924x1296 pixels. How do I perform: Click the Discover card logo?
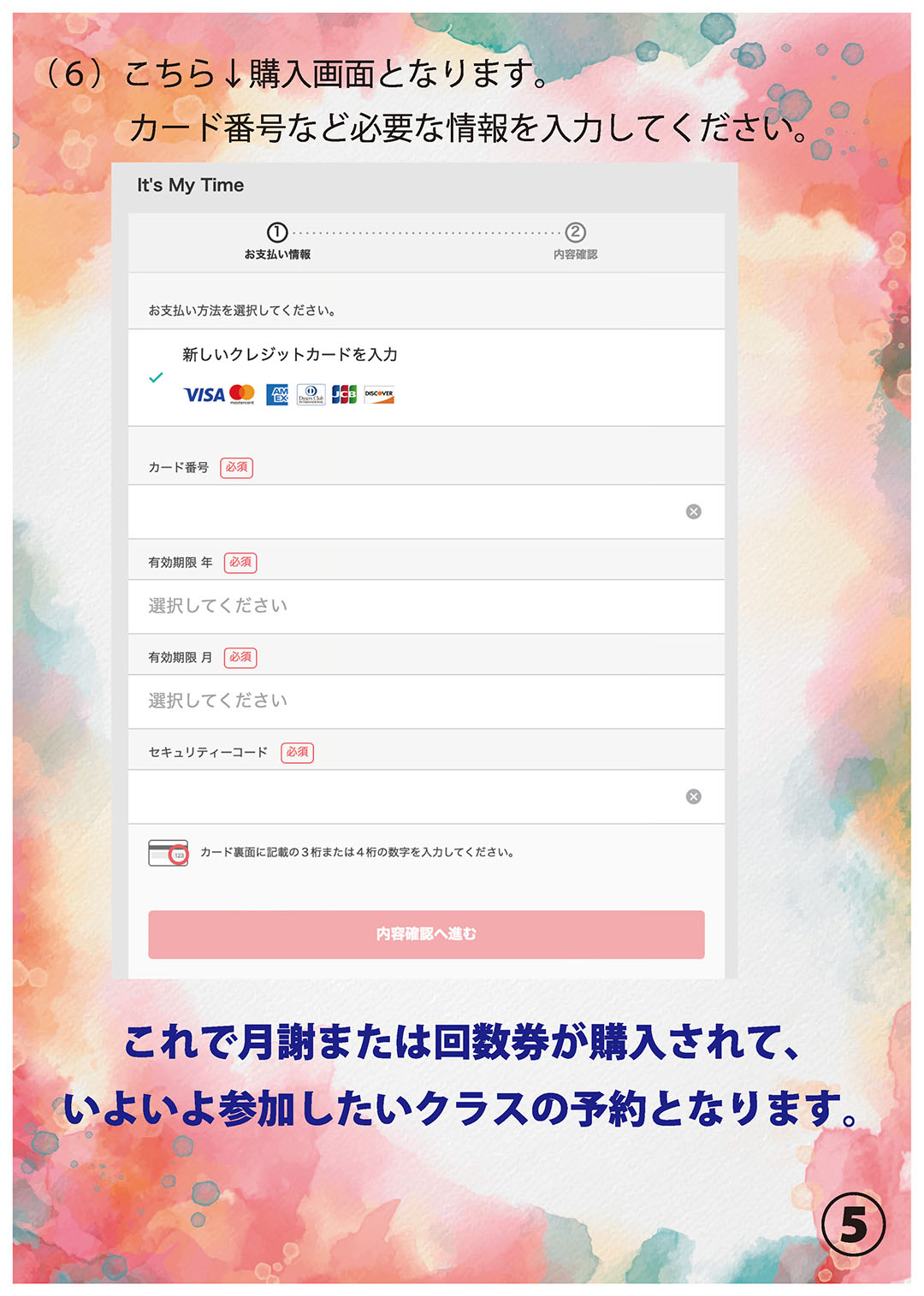coord(379,394)
